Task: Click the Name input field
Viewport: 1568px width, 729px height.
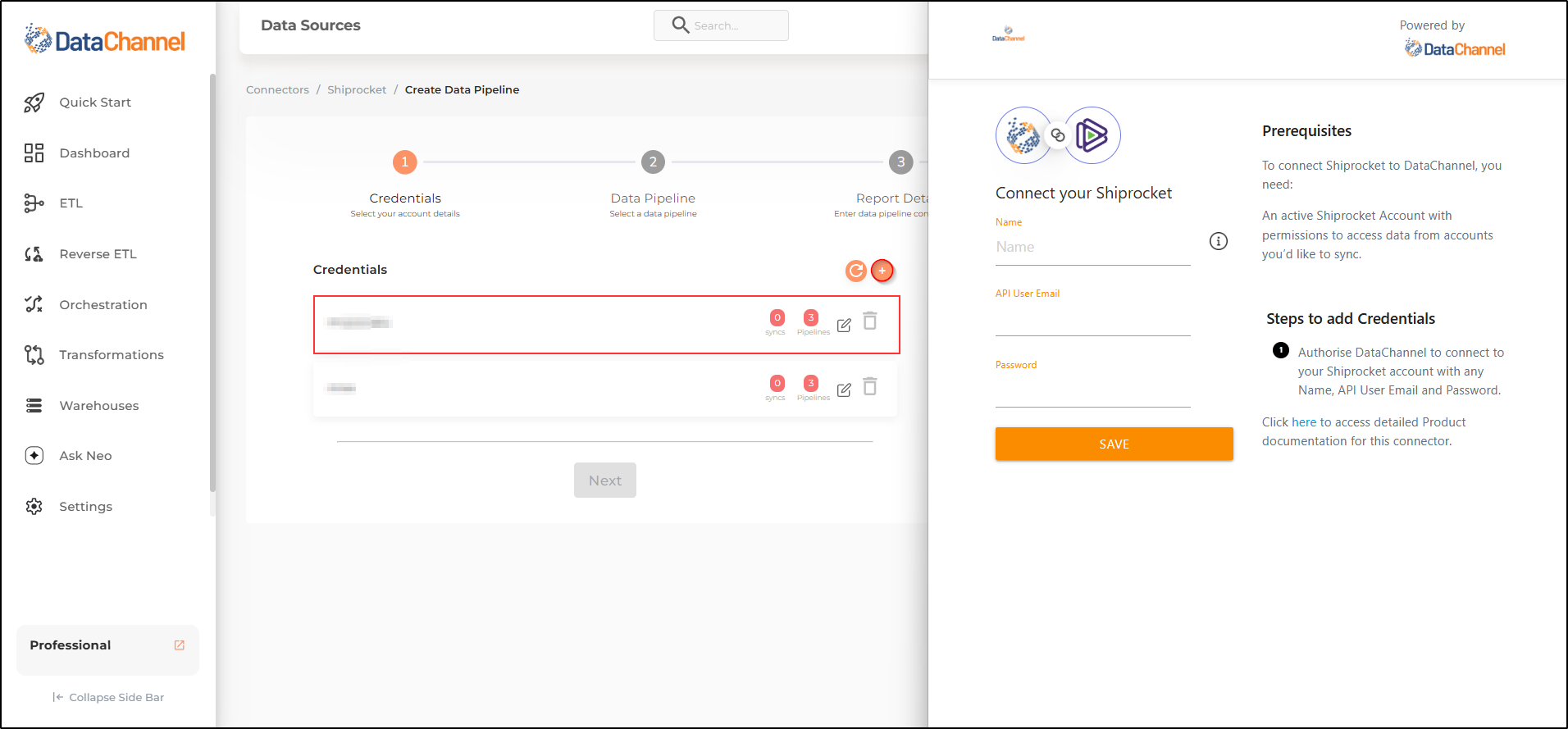Action: (x=1092, y=247)
